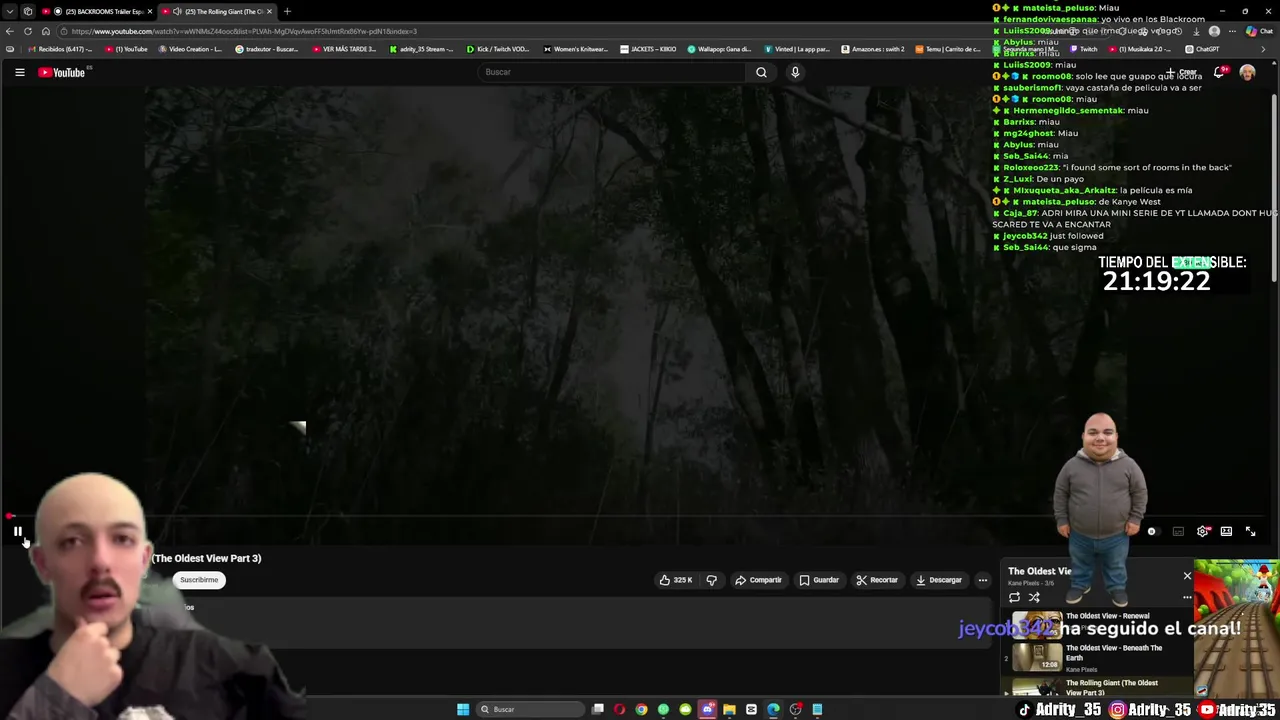The image size is (1280, 720).
Task: Open CapCut from the taskbar
Action: (751, 709)
